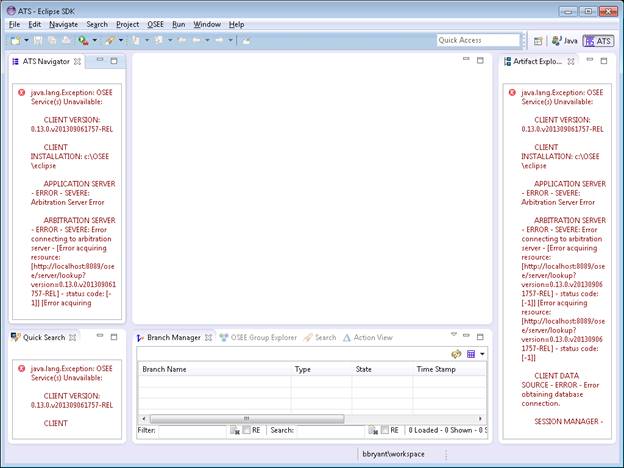Click the Save All toolbar icon

click(52, 40)
